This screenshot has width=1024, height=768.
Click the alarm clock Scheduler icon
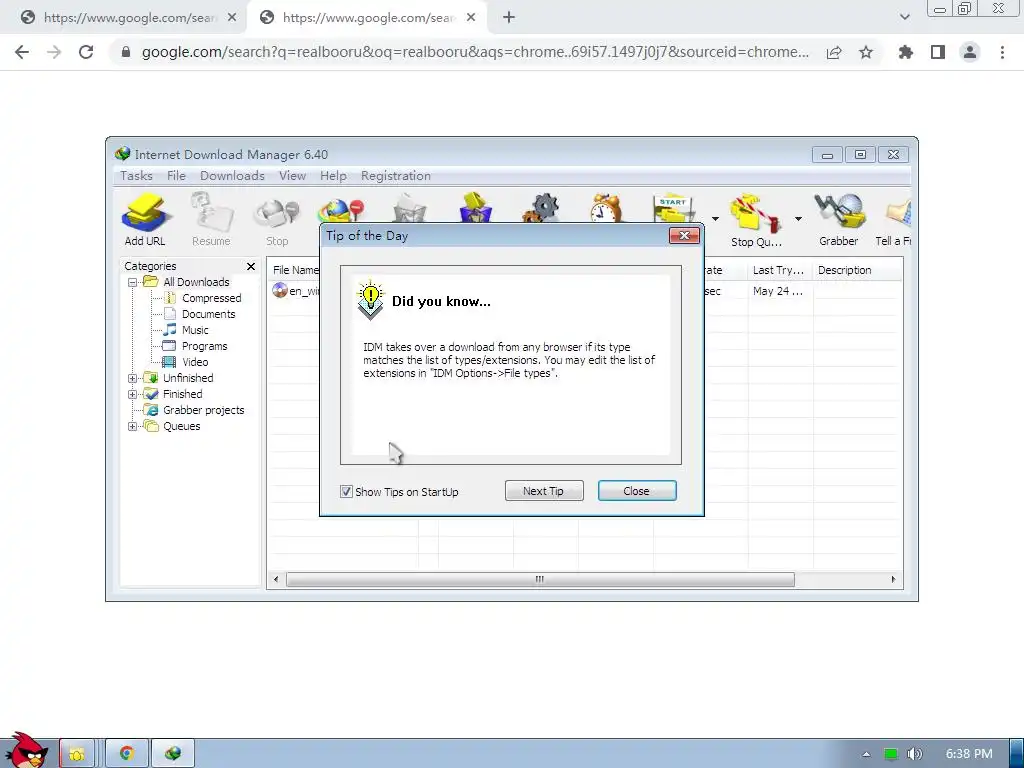(x=607, y=208)
